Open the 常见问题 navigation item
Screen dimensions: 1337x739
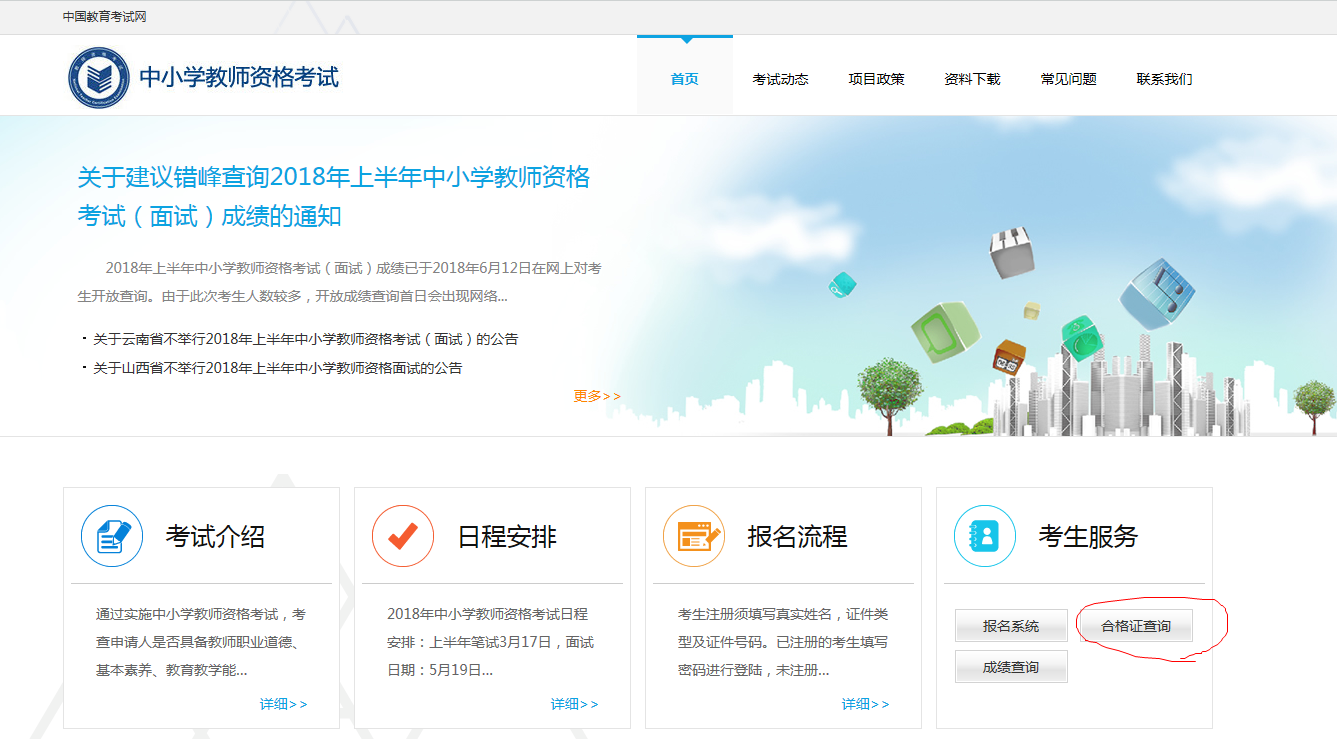[x=1068, y=79]
